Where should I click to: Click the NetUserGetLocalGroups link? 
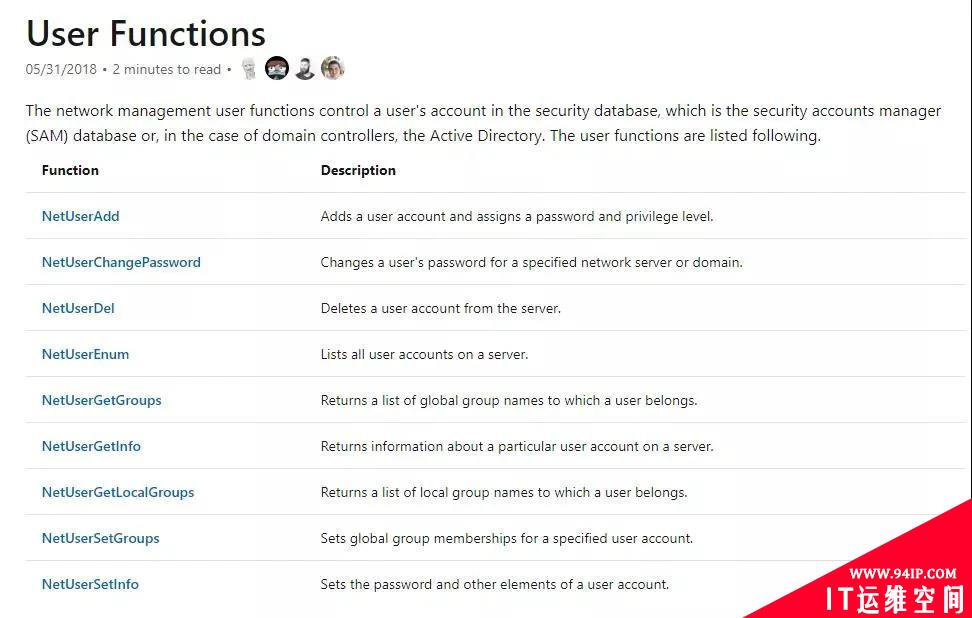(118, 492)
